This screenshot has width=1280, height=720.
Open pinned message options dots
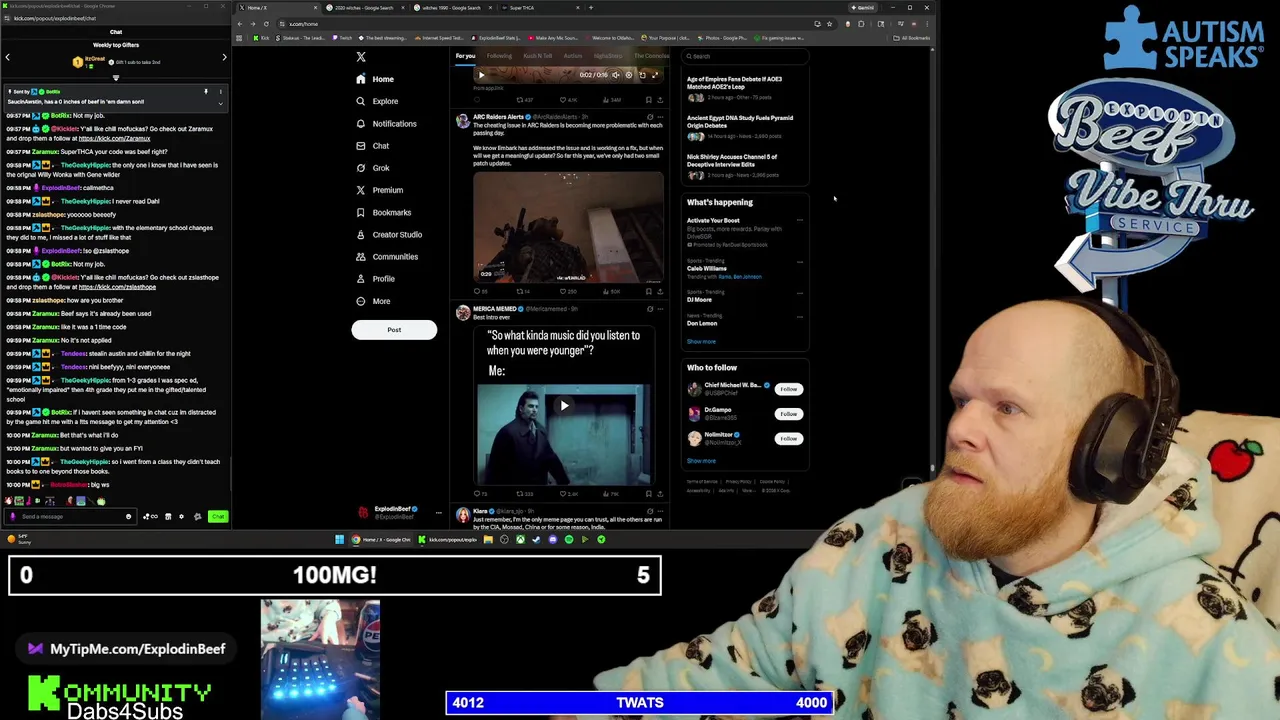pyautogui.click(x=221, y=92)
